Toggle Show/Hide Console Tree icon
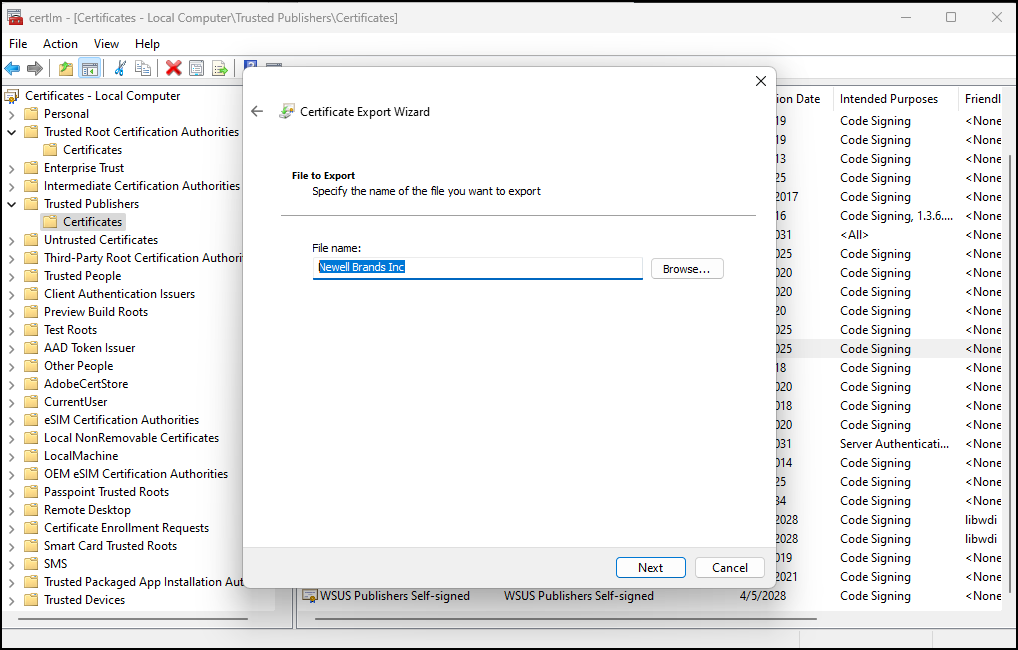The width and height of the screenshot is (1018, 650). [90, 68]
